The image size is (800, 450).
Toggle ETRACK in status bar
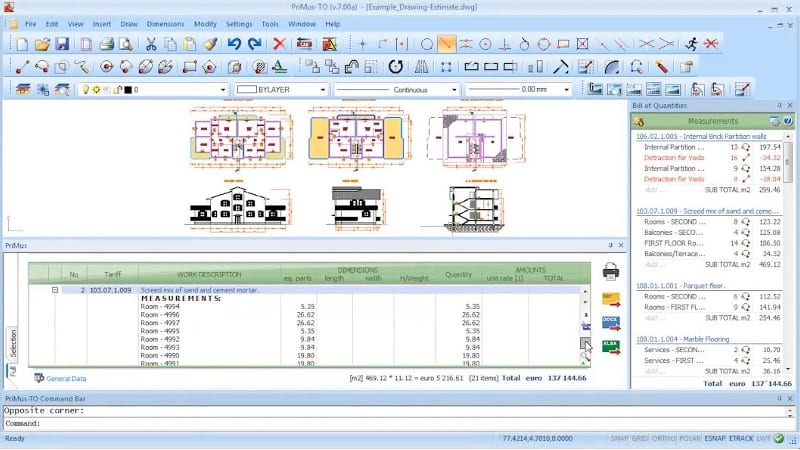741,438
